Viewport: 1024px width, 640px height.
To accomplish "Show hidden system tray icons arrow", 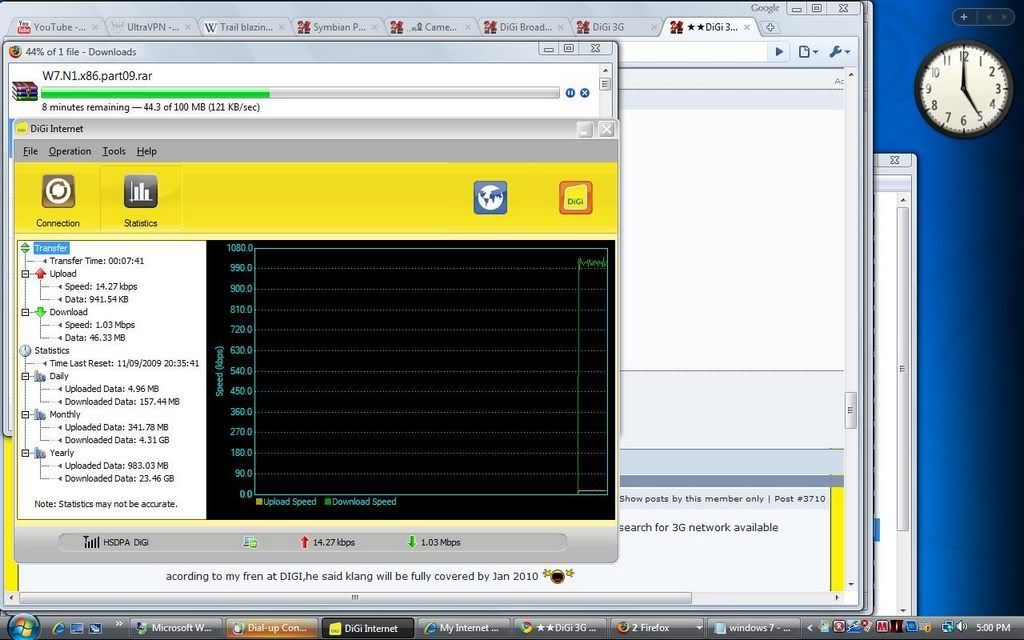I will (x=810, y=628).
